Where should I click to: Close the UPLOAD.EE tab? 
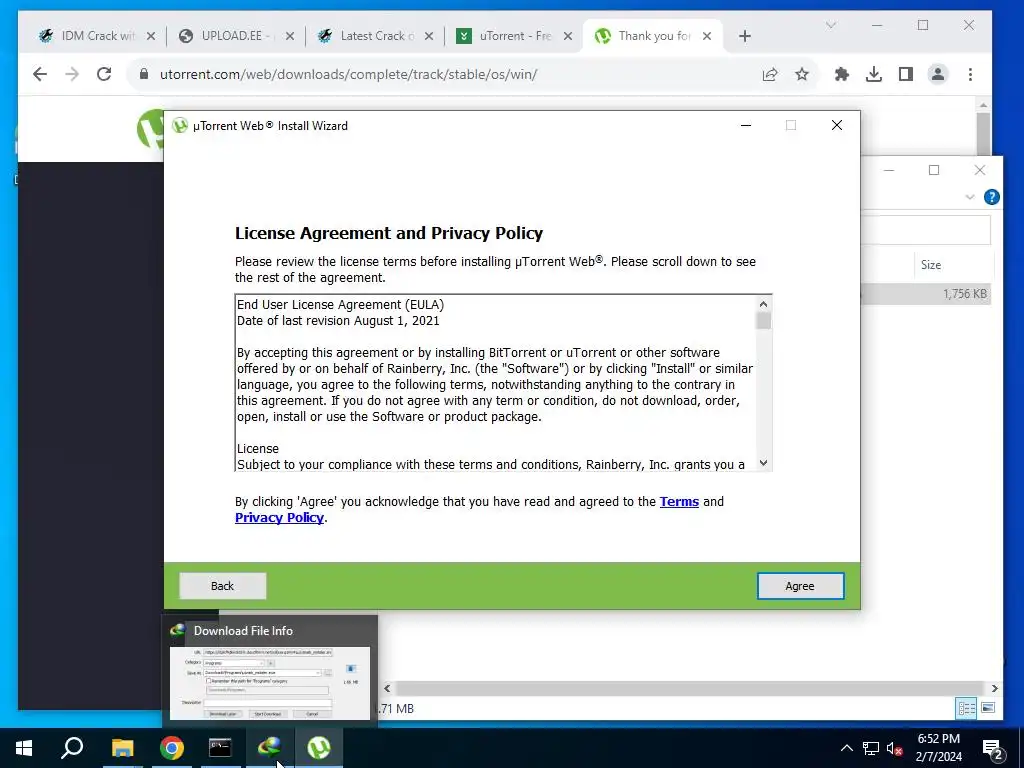pos(290,36)
